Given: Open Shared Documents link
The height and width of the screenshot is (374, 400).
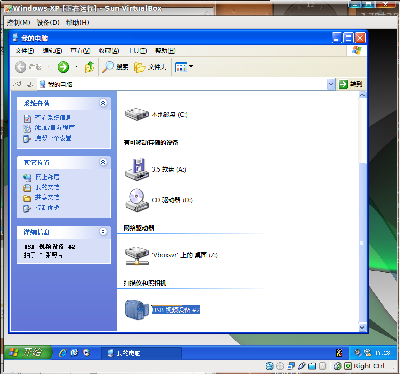Looking at the screenshot, I should pos(47,197).
